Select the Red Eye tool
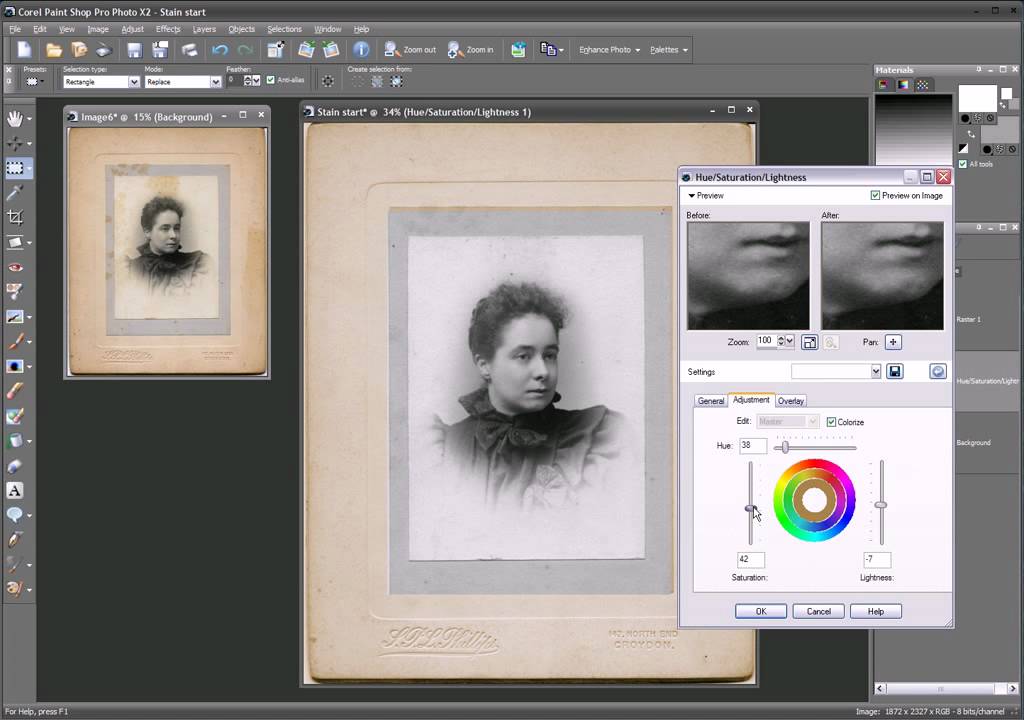Image resolution: width=1024 pixels, height=720 pixels. 15,267
